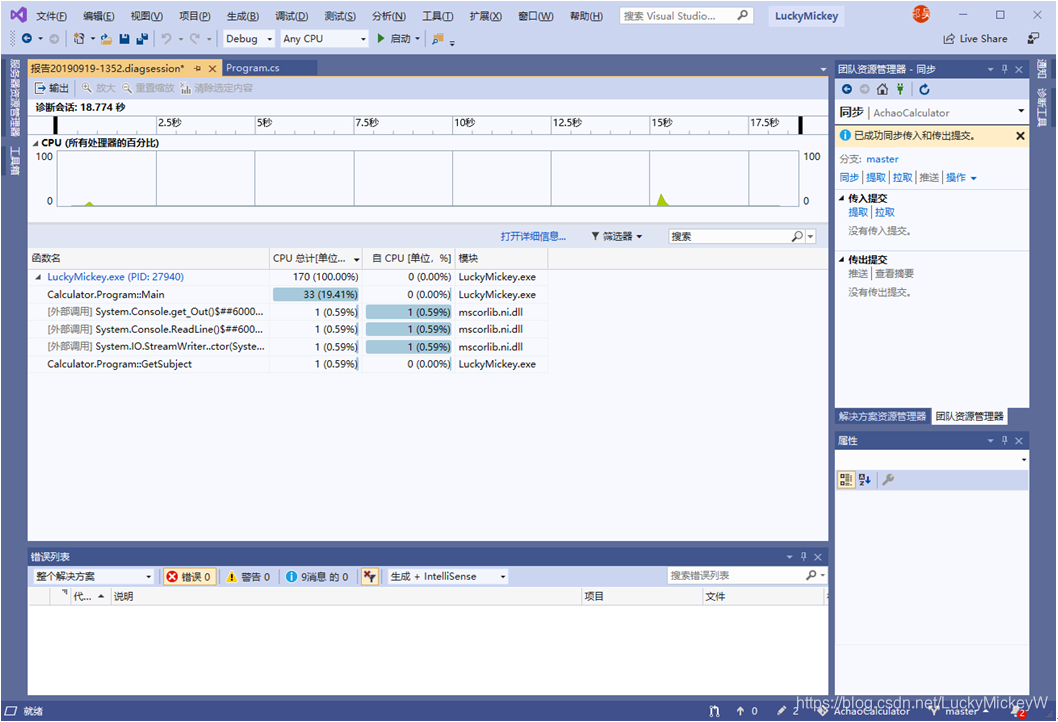Collapse the outgoing commits (传出提交) section
Viewport: 1058px width, 722px height.
(x=841, y=259)
